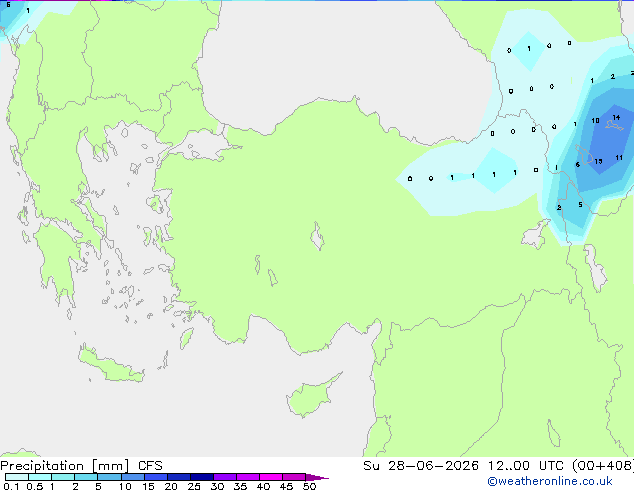Screen dimensions: 634x490
Task: Select the 5–10 mm legend swatch
Action: coord(109,477)
